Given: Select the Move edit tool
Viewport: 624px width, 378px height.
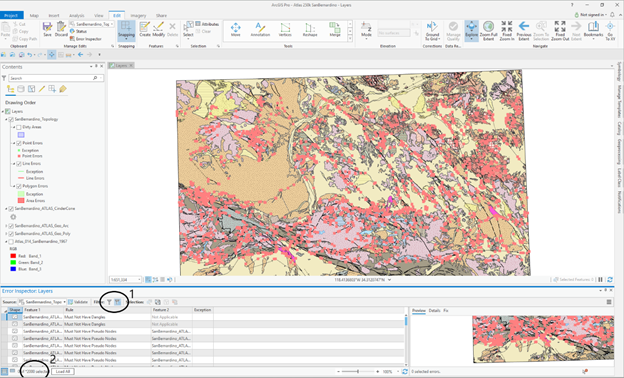Looking at the screenshot, I should coord(236,29).
